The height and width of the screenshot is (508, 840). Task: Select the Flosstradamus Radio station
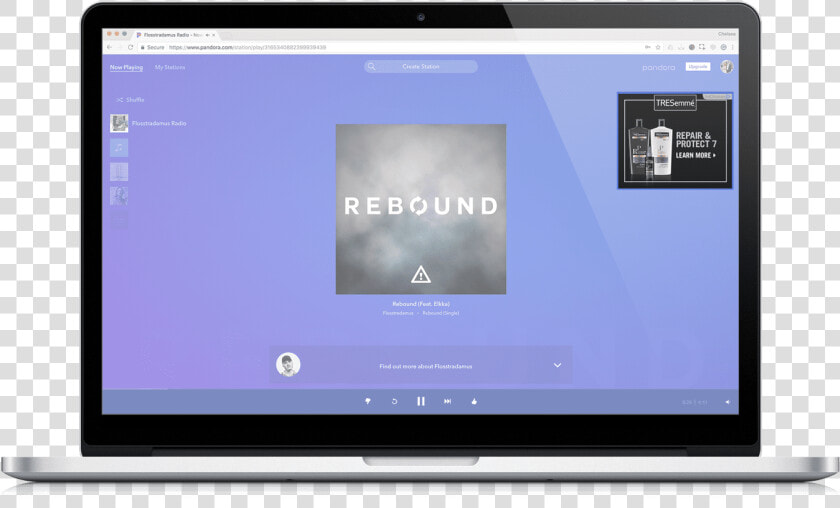[148, 123]
